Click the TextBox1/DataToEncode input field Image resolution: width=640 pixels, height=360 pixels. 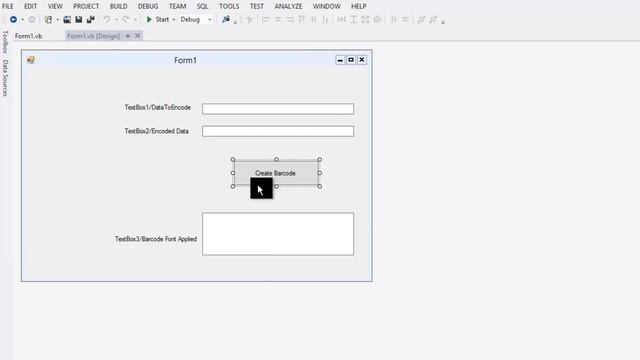tap(278, 109)
